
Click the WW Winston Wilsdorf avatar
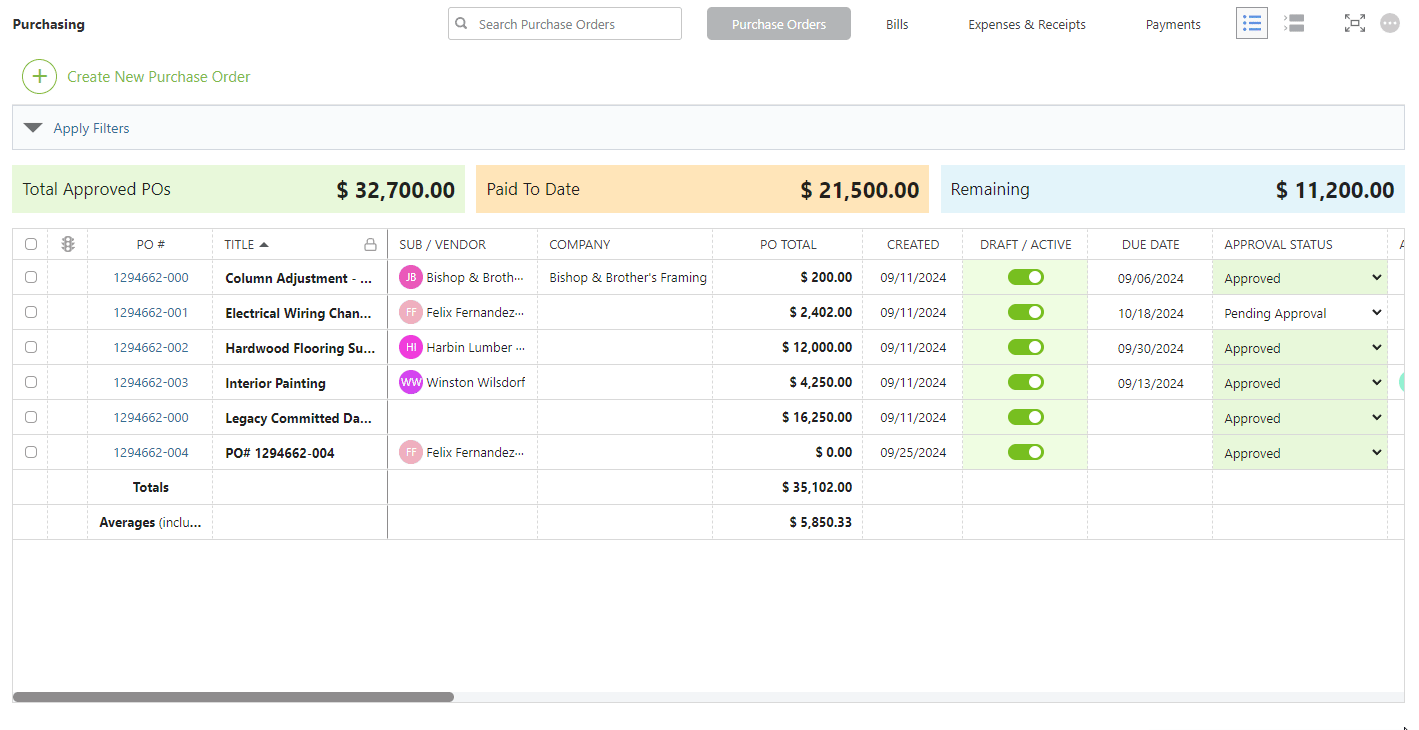[411, 383]
